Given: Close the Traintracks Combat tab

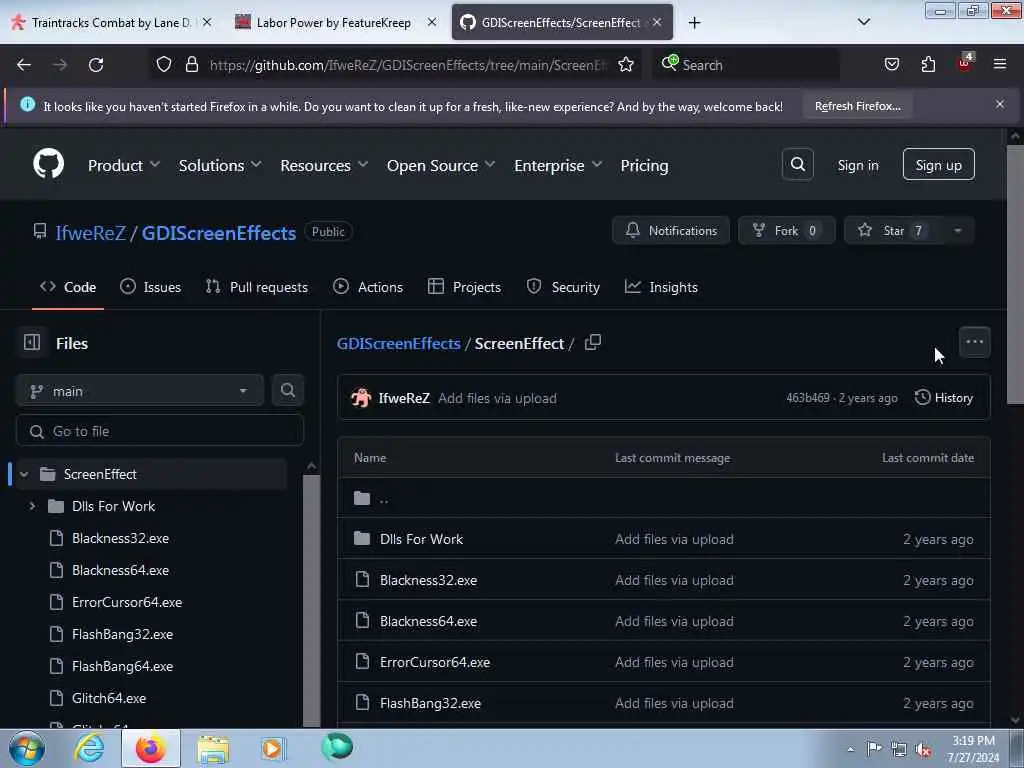Looking at the screenshot, I should pyautogui.click(x=207, y=22).
